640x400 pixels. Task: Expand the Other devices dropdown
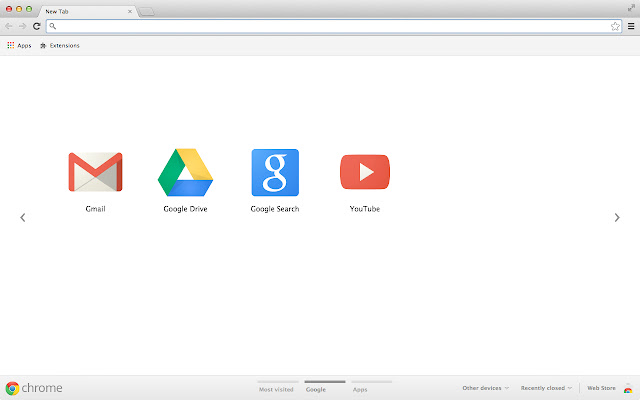click(x=485, y=388)
